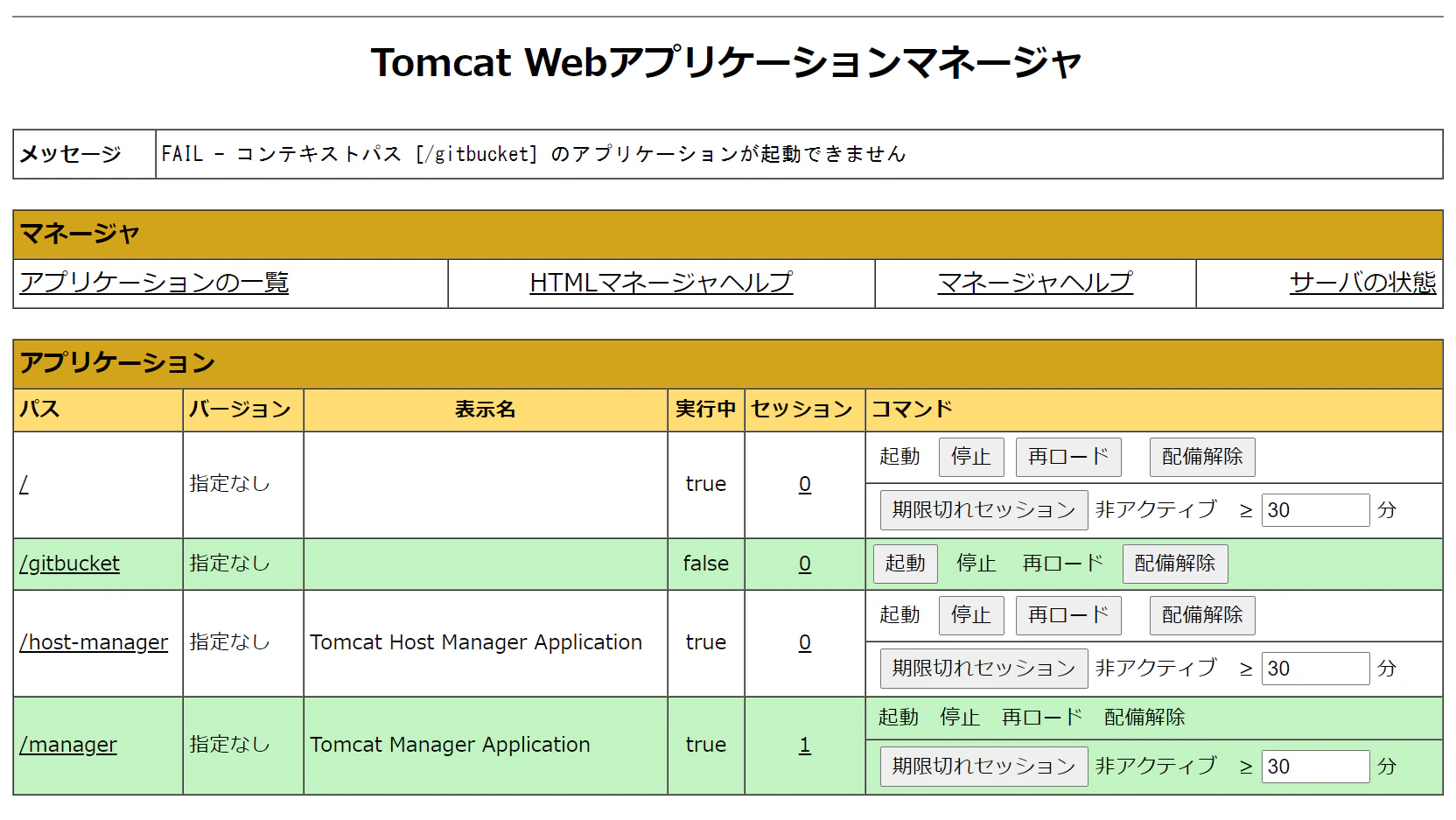The height and width of the screenshot is (820, 1456).
Task: Reload /host-manager with 再ロード button
Action: (x=1067, y=614)
